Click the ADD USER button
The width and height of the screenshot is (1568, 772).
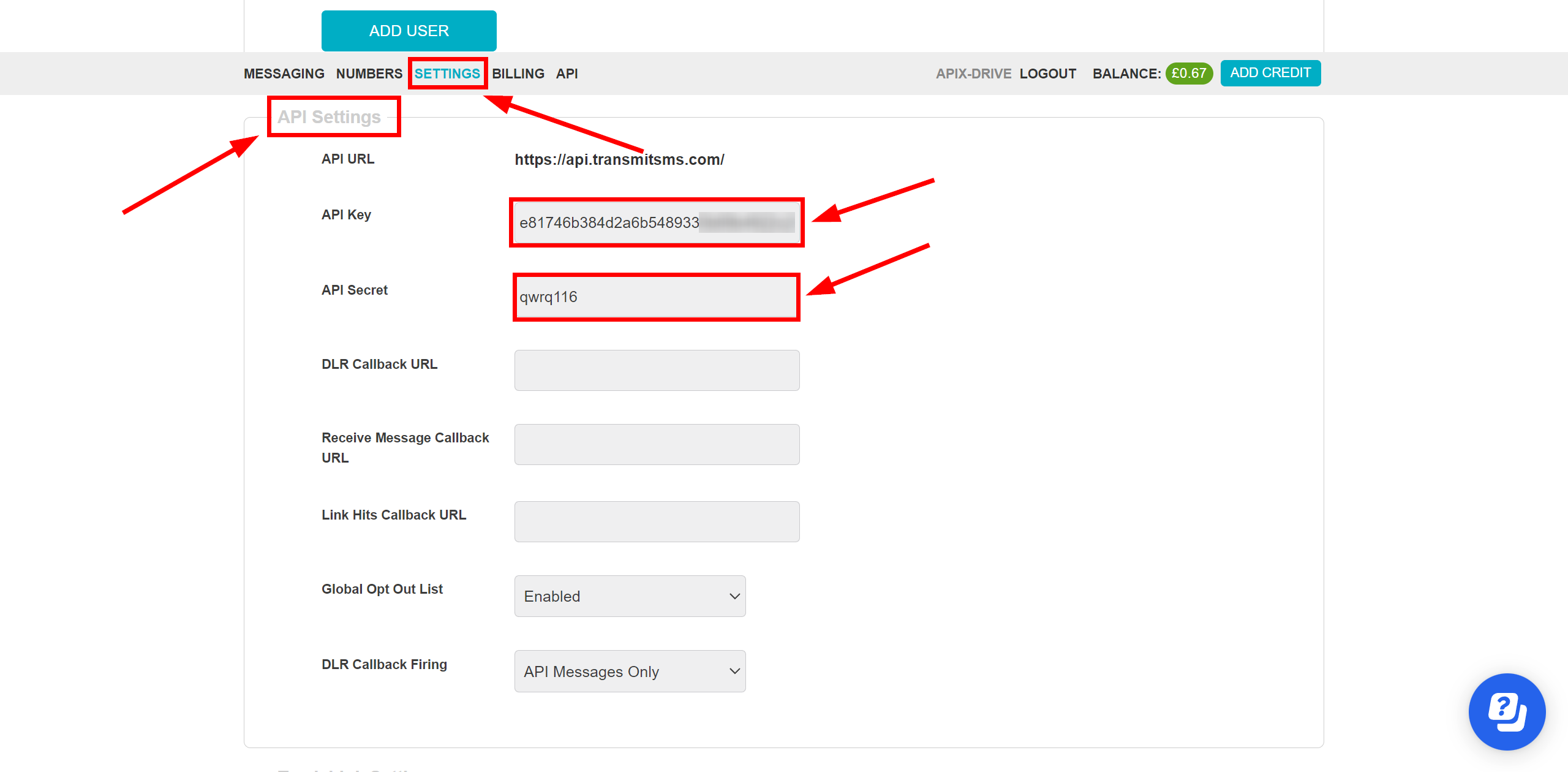pyautogui.click(x=409, y=31)
